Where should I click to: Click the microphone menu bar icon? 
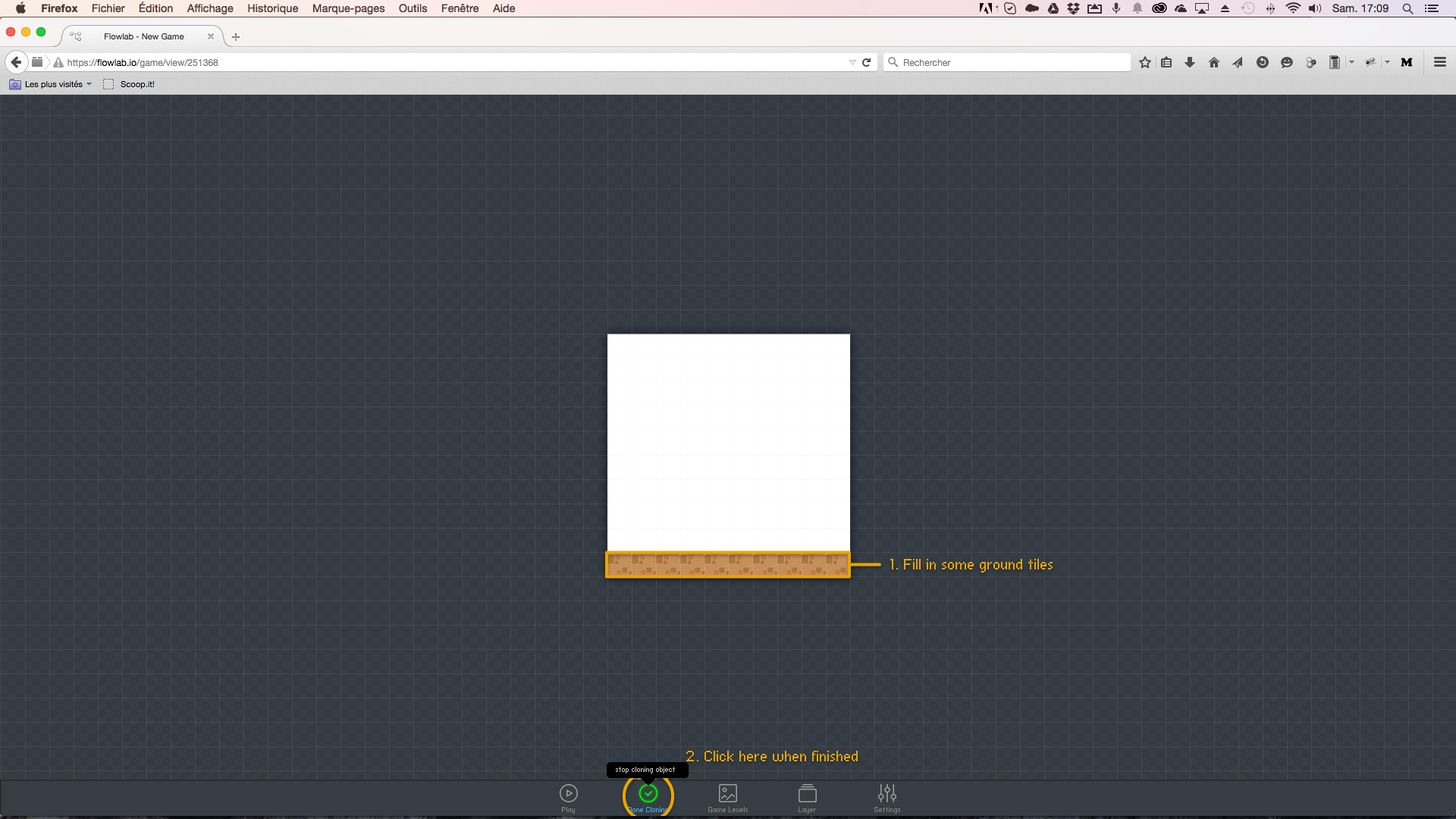click(1116, 8)
